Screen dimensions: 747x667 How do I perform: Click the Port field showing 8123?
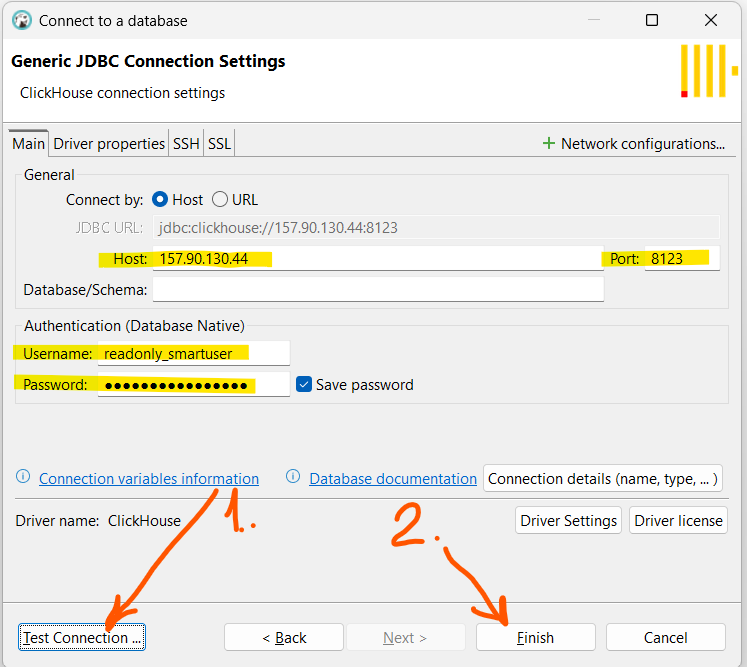click(x=680, y=258)
